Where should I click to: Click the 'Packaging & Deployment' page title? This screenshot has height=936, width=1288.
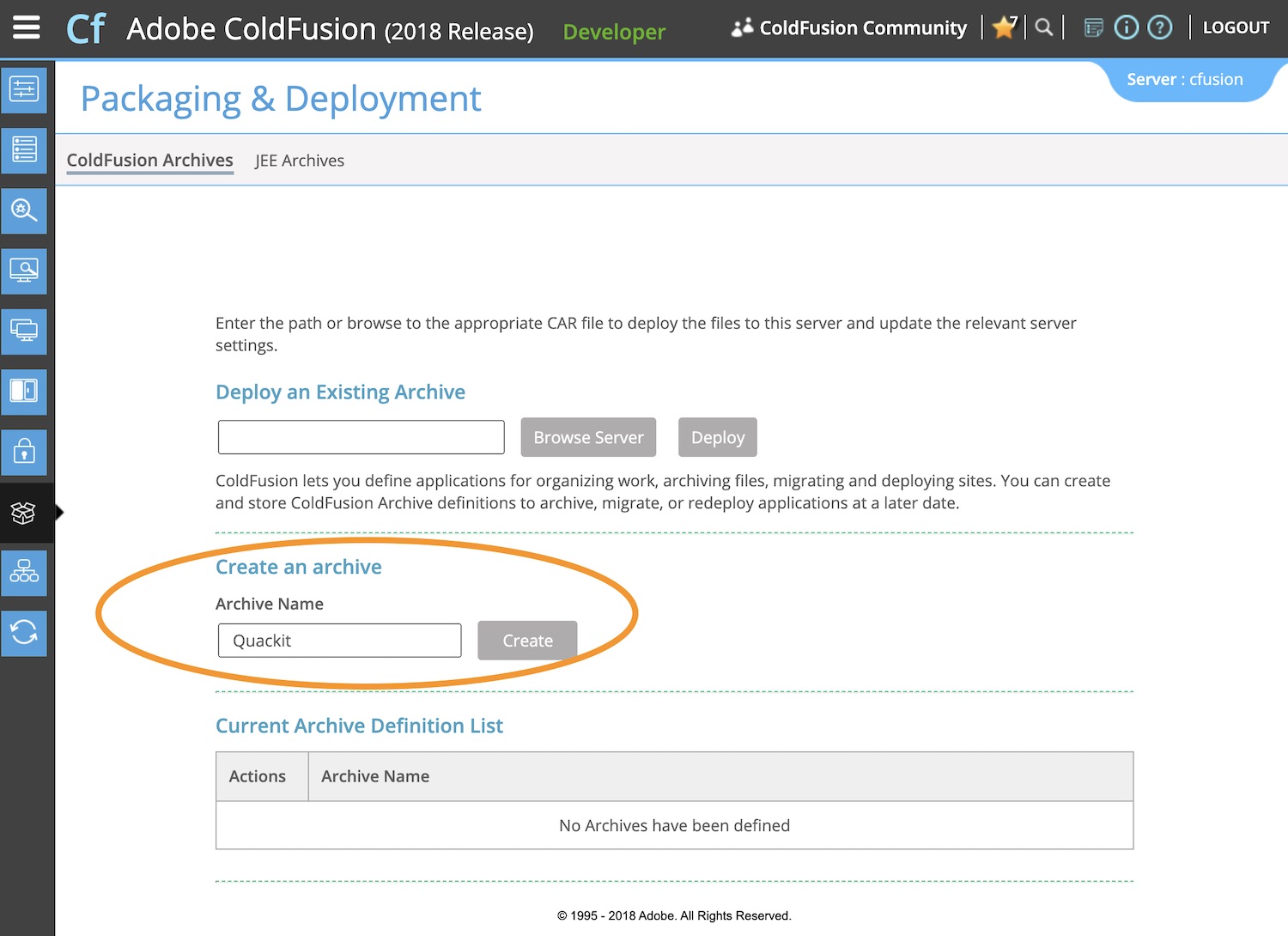click(x=281, y=100)
